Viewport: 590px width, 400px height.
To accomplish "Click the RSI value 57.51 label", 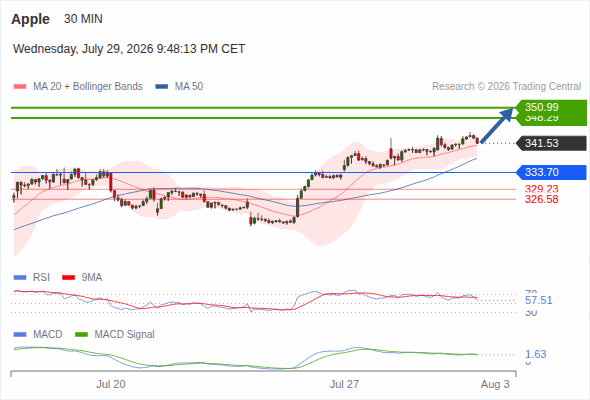I will [538, 300].
